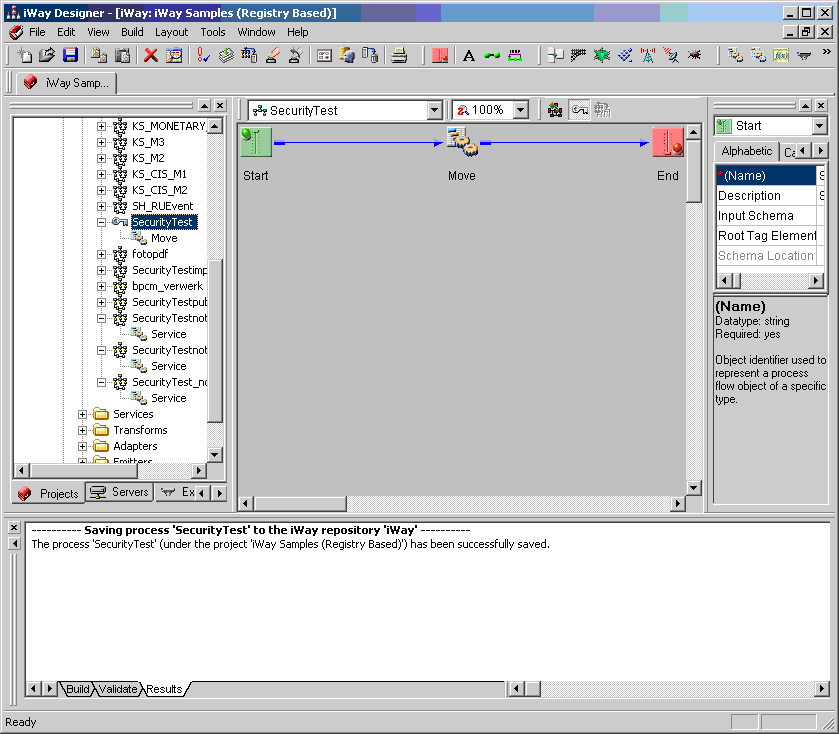The image size is (839, 734).
Task: Close the project explorer panel
Action: pyautogui.click(x=220, y=105)
